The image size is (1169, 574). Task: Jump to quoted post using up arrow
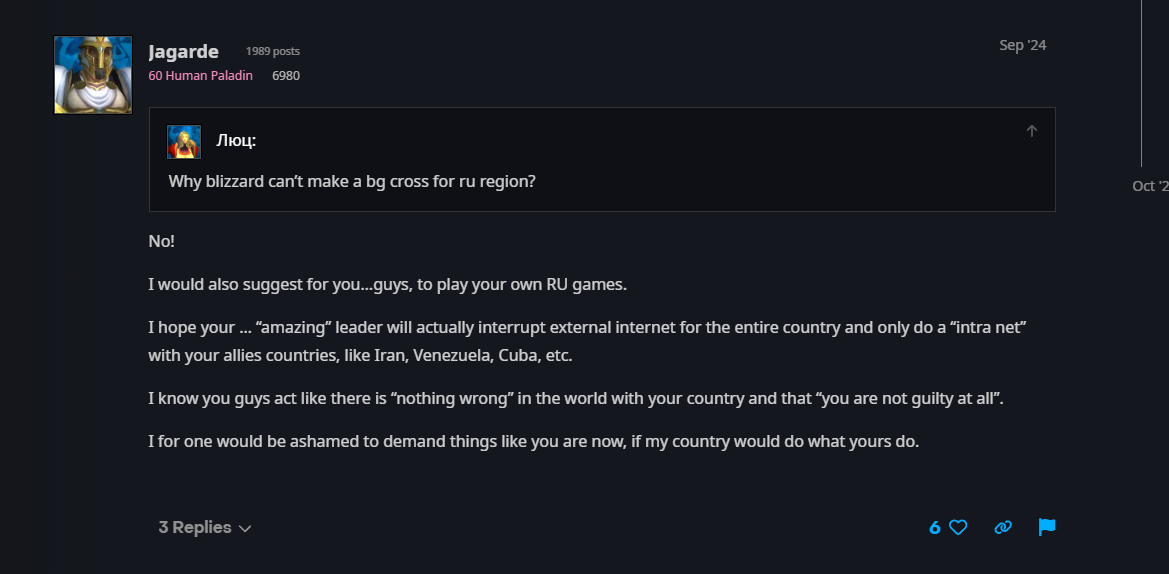[x=1032, y=131]
